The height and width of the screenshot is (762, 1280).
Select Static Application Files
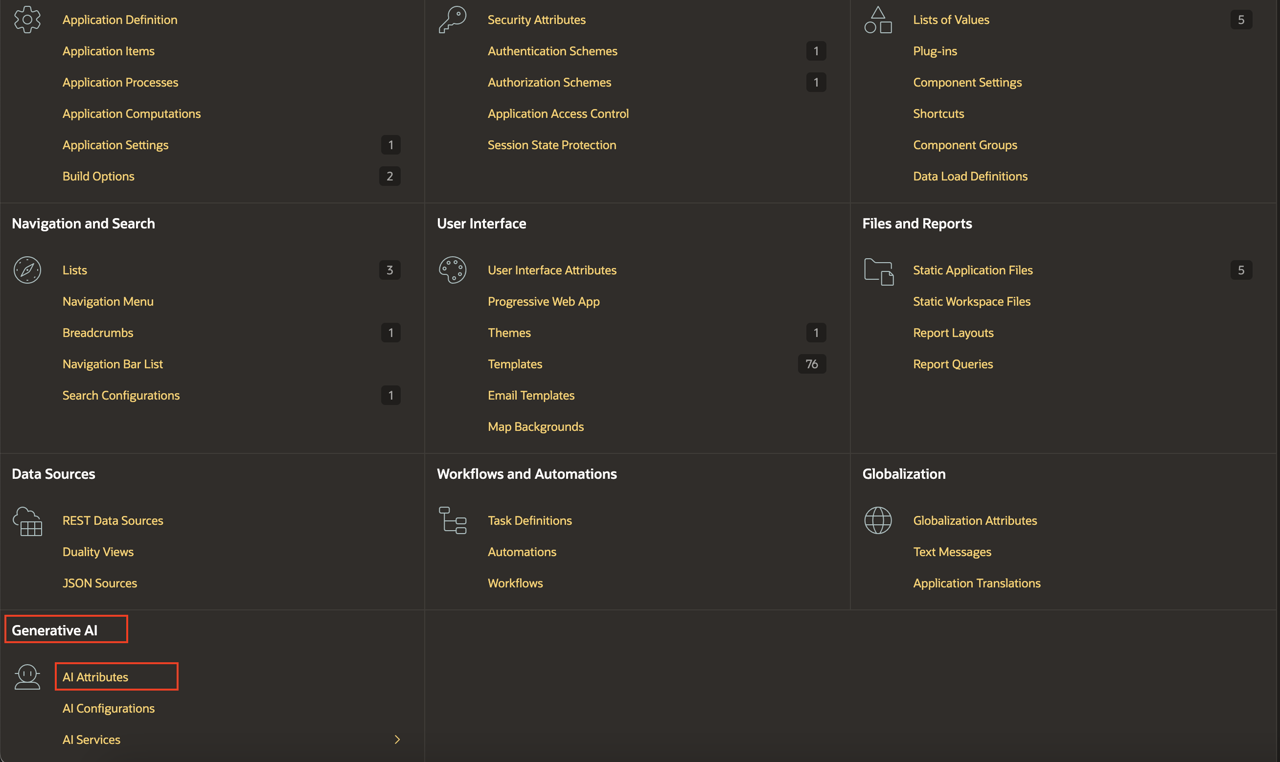coord(972,270)
